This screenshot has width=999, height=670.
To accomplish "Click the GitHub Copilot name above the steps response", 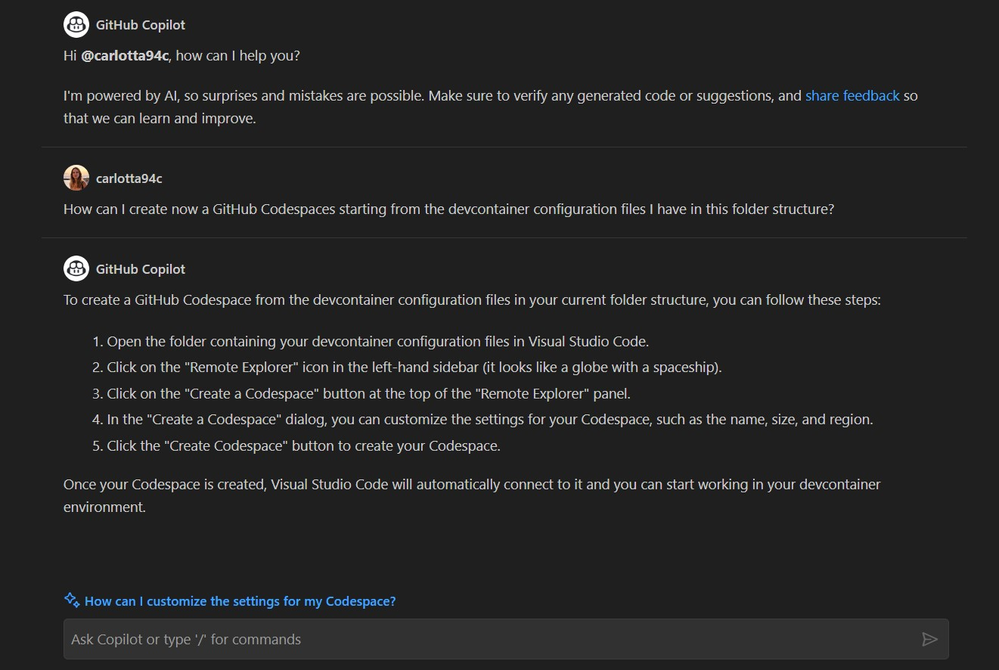I will pyautogui.click(x=140, y=269).
